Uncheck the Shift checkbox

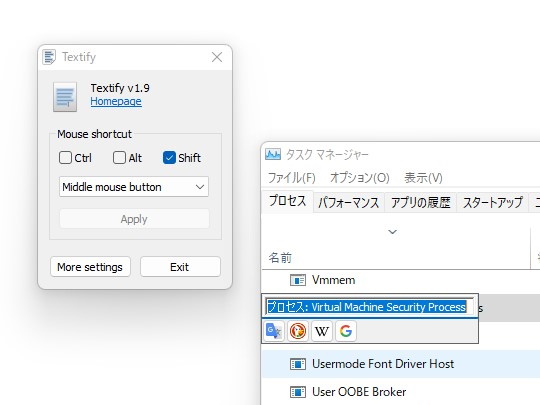(x=169, y=158)
